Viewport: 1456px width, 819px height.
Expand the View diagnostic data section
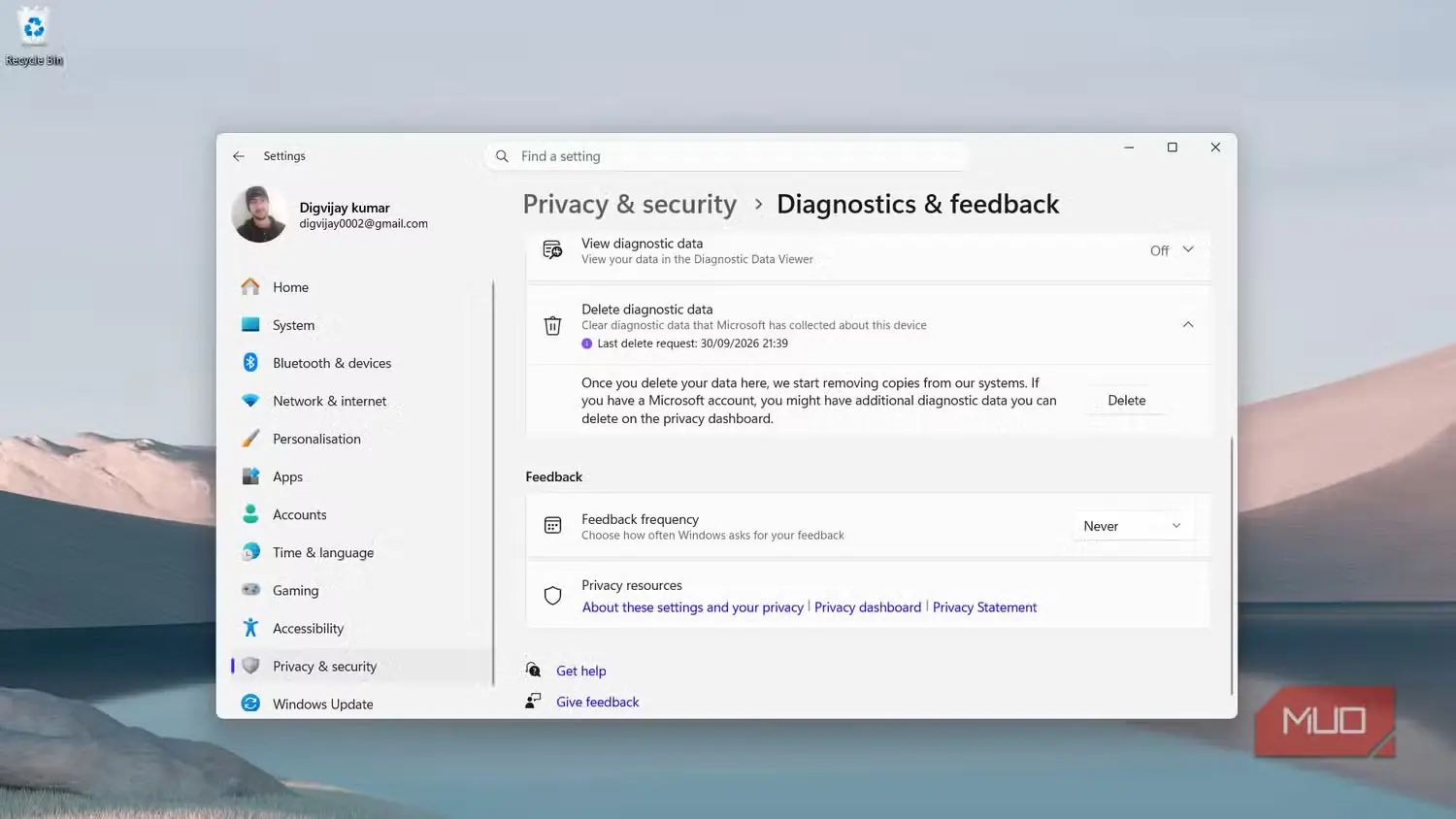click(1188, 250)
